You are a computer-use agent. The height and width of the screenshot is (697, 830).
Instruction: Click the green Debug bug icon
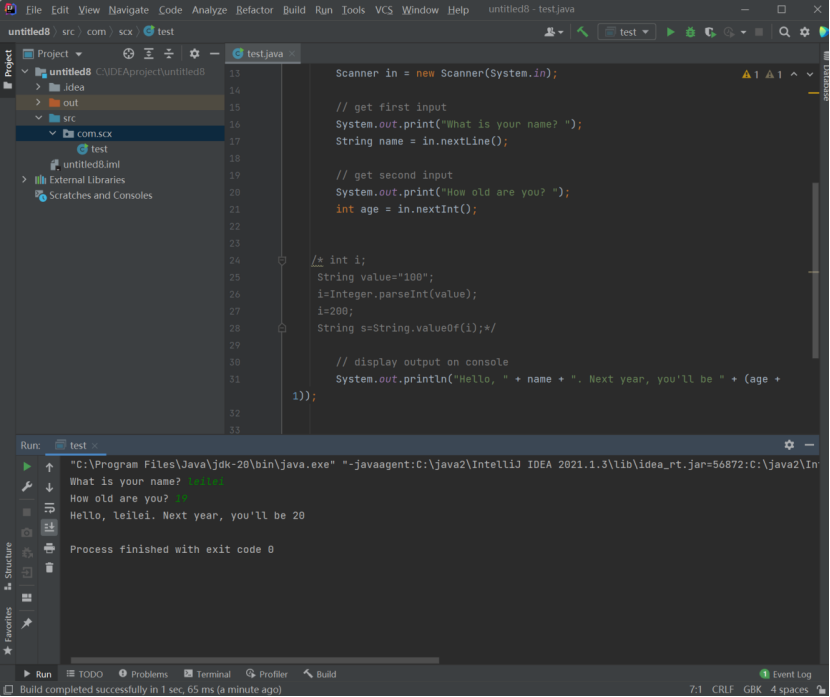click(x=690, y=32)
